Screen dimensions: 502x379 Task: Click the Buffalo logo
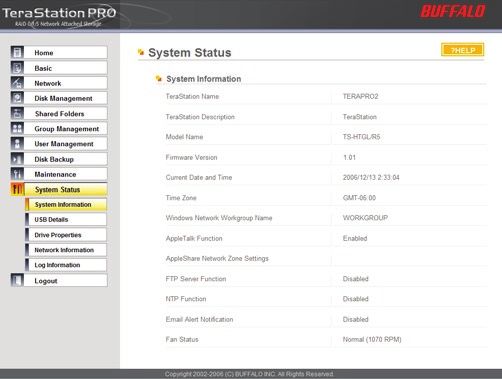point(453,11)
